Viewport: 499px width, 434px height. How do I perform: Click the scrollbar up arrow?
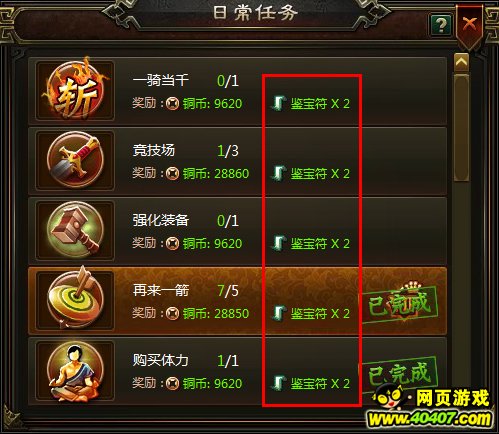(462, 62)
